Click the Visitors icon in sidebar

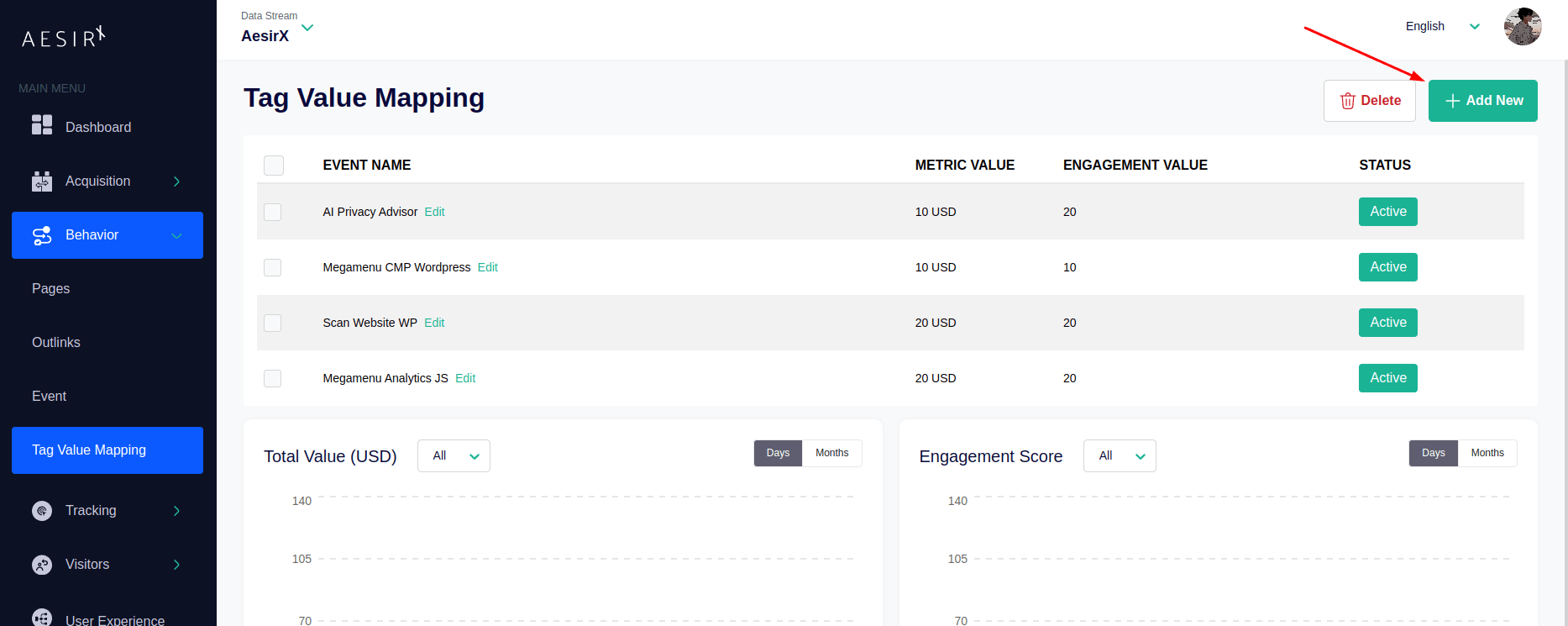tap(42, 565)
